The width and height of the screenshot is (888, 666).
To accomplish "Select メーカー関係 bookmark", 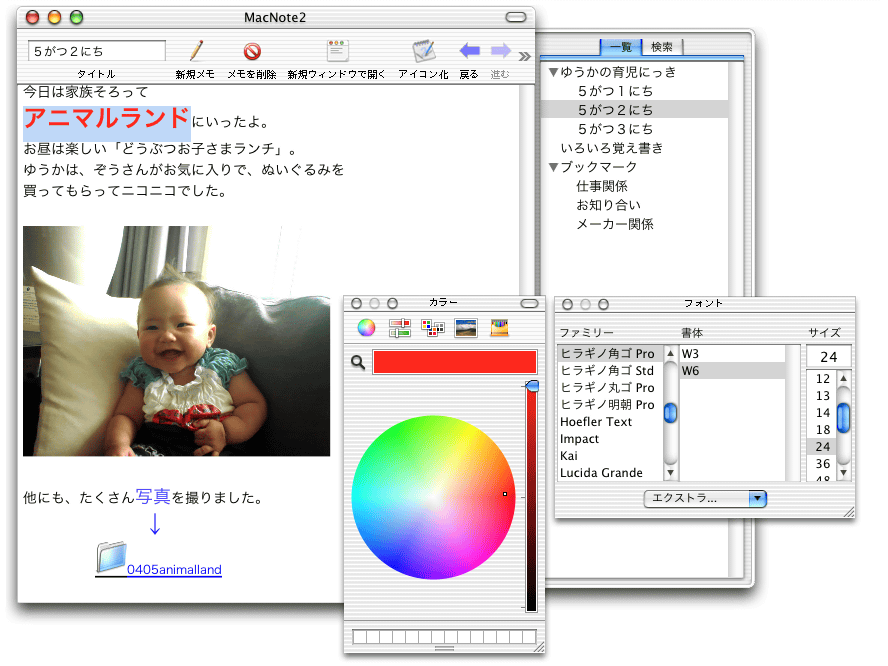I will tap(614, 224).
